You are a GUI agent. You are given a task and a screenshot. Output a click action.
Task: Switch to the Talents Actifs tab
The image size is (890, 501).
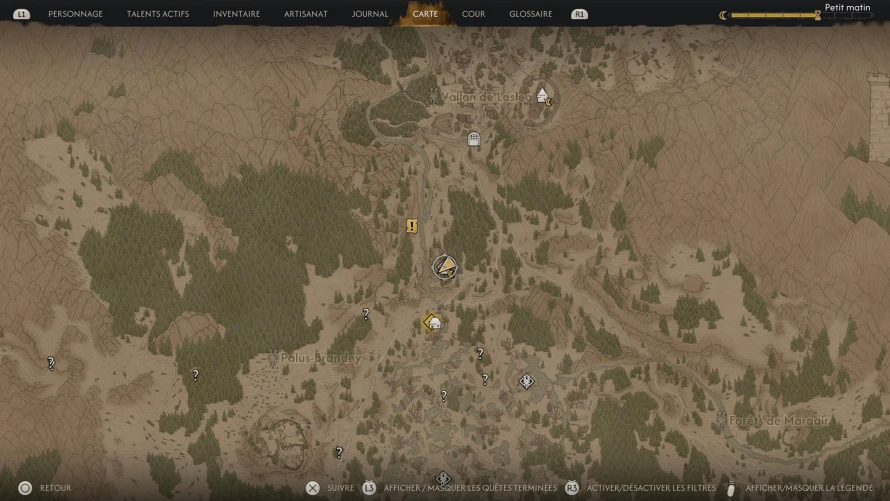coord(158,14)
